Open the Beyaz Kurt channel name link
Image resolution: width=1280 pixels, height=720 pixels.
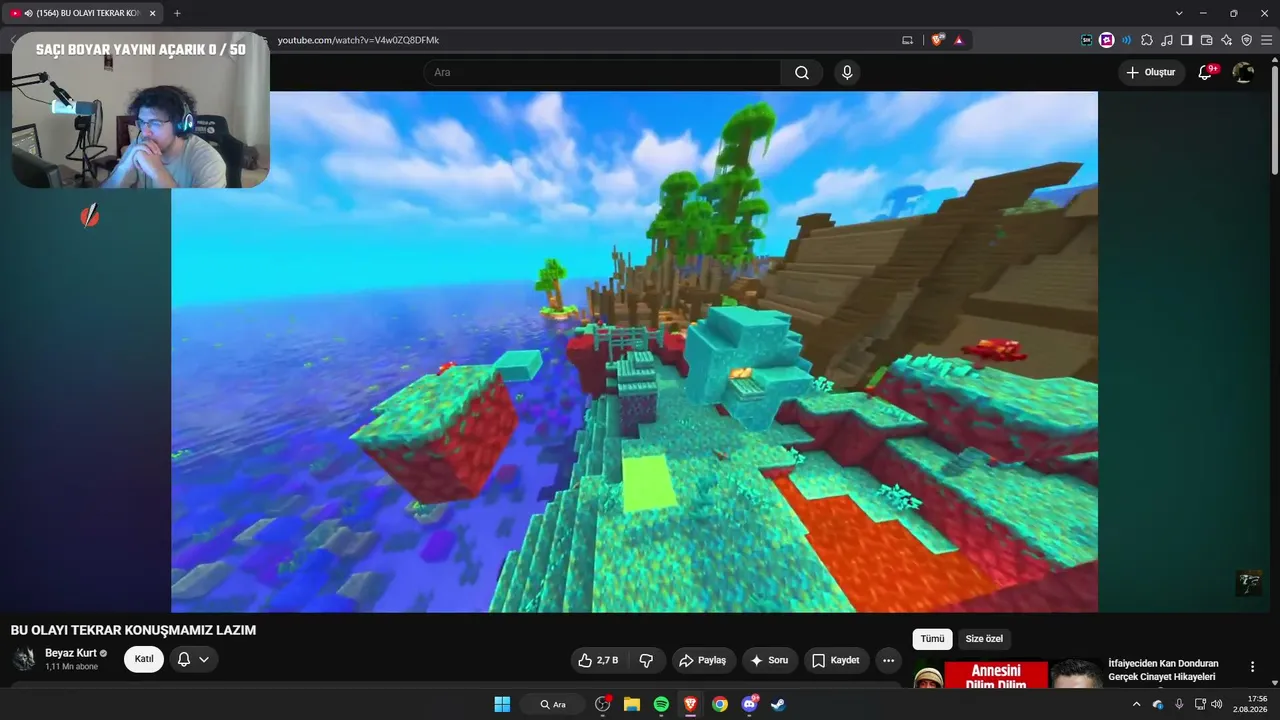[x=71, y=653]
